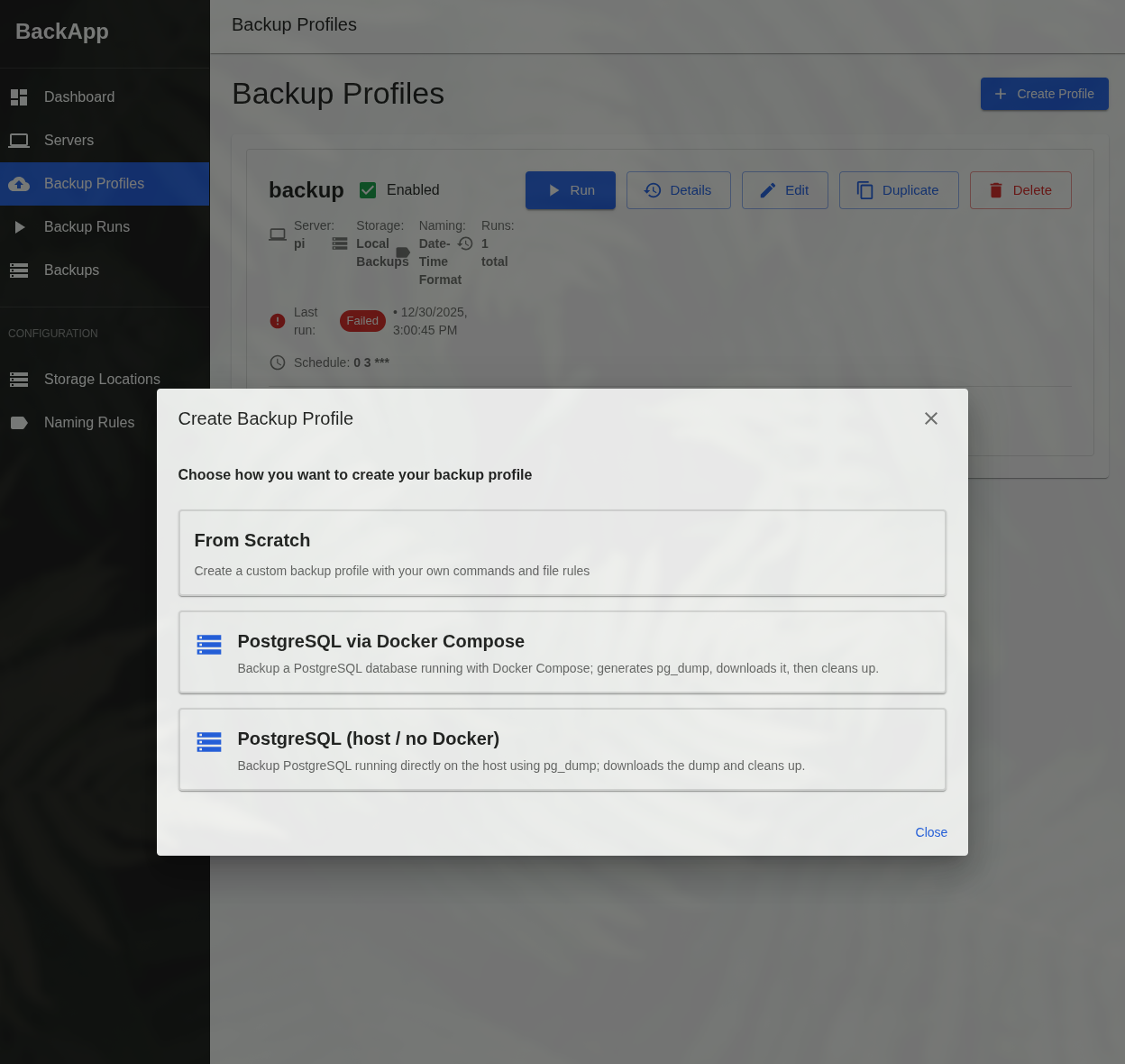The image size is (1125, 1064).
Task: Delete the backup profile
Action: point(1020,190)
